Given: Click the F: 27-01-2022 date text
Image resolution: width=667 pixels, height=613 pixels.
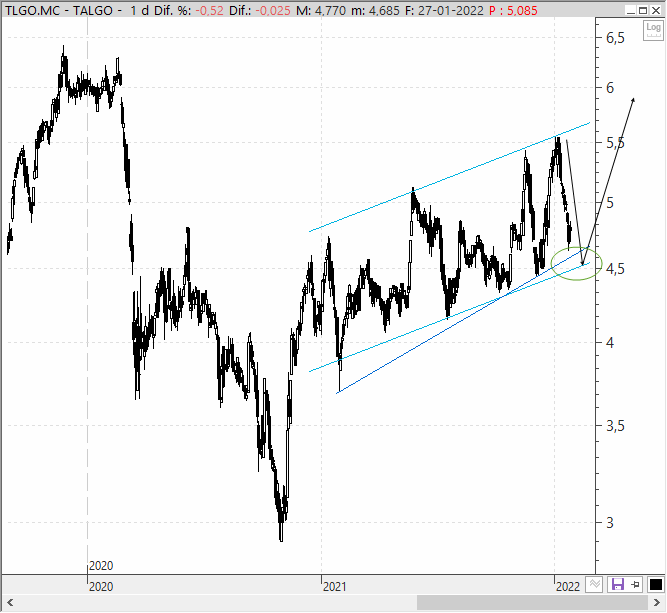Looking at the screenshot, I should coord(444,10).
